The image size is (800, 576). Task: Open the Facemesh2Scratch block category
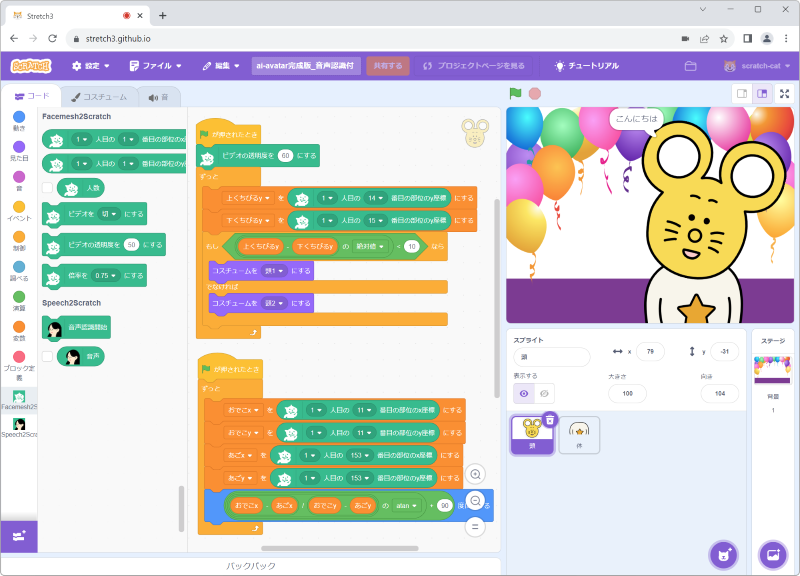[x=18, y=399]
